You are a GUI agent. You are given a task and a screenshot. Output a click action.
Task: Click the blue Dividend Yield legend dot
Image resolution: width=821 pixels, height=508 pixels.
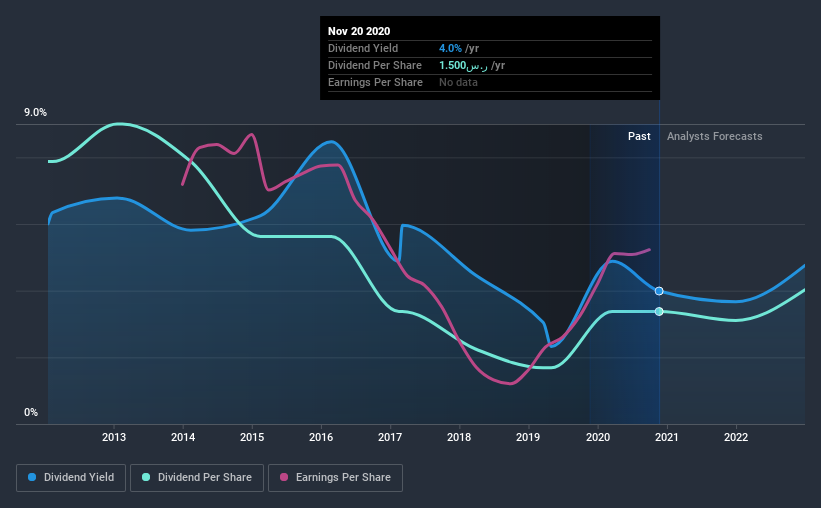point(32,477)
